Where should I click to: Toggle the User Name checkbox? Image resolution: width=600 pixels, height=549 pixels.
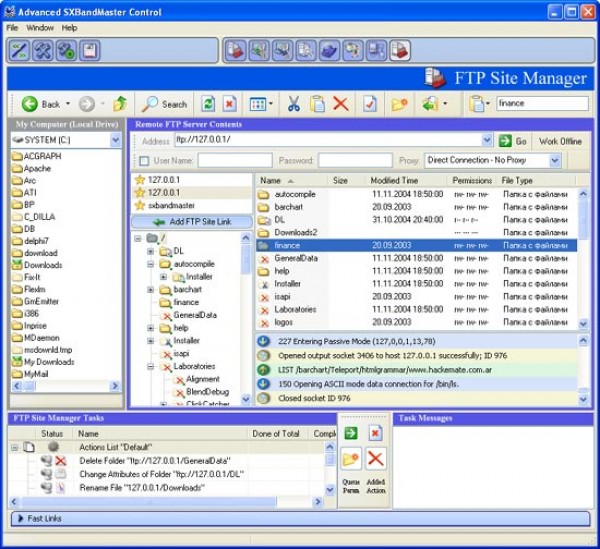coord(144,160)
